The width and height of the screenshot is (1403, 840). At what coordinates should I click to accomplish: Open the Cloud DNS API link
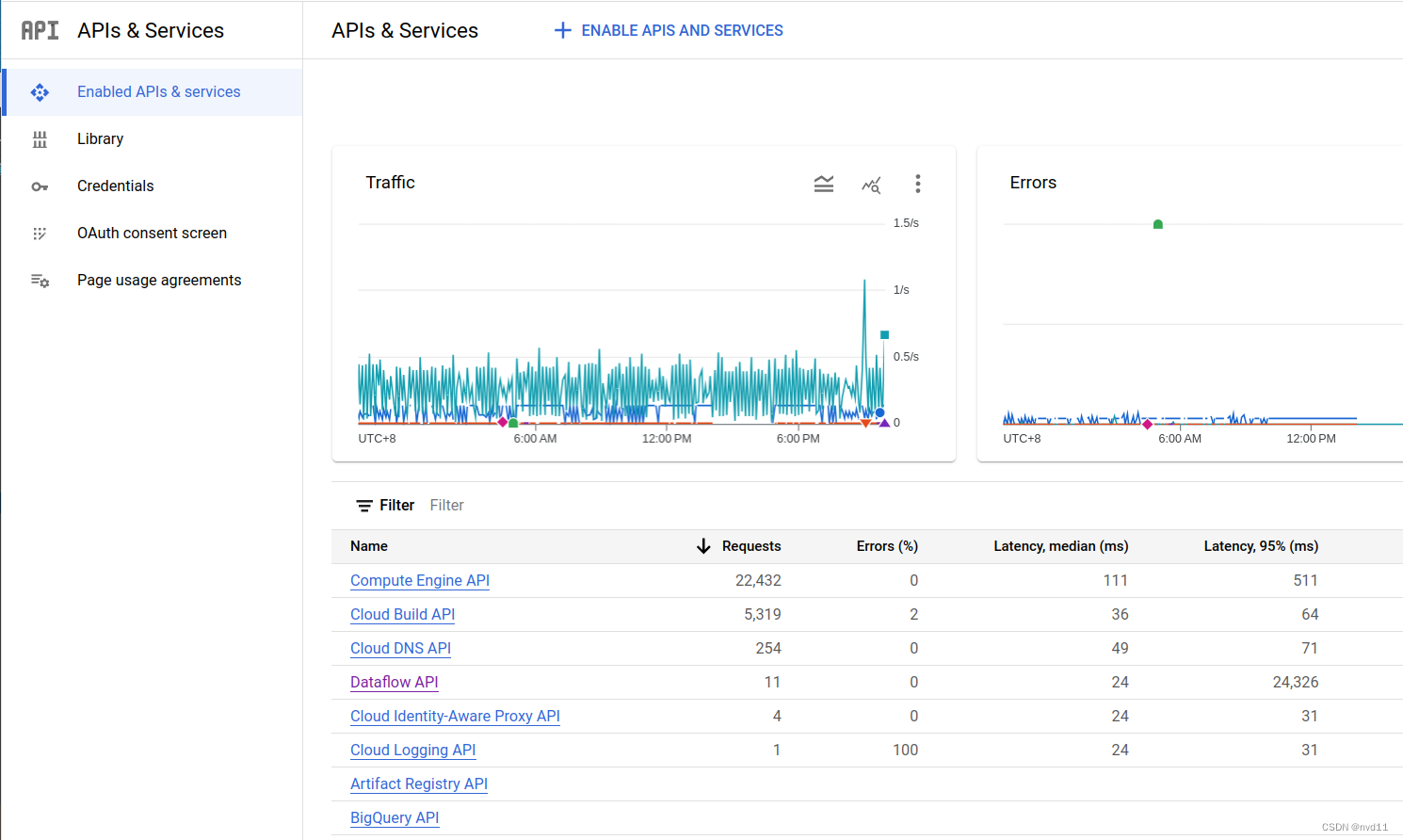point(400,649)
